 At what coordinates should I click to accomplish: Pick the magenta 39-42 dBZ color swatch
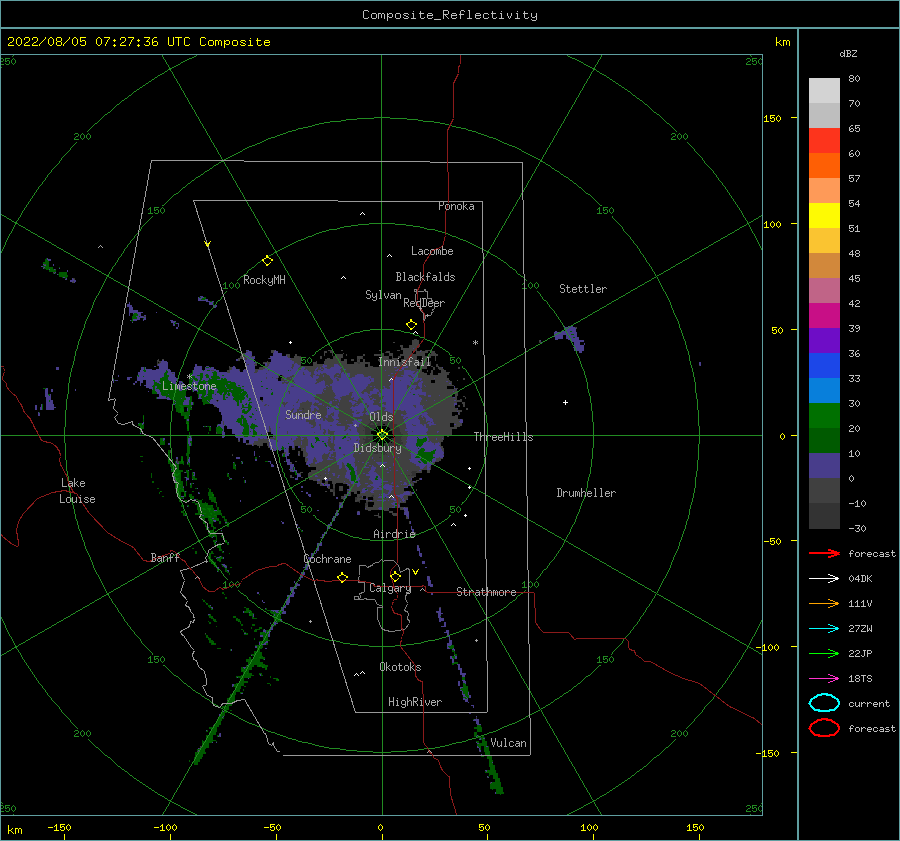824,316
